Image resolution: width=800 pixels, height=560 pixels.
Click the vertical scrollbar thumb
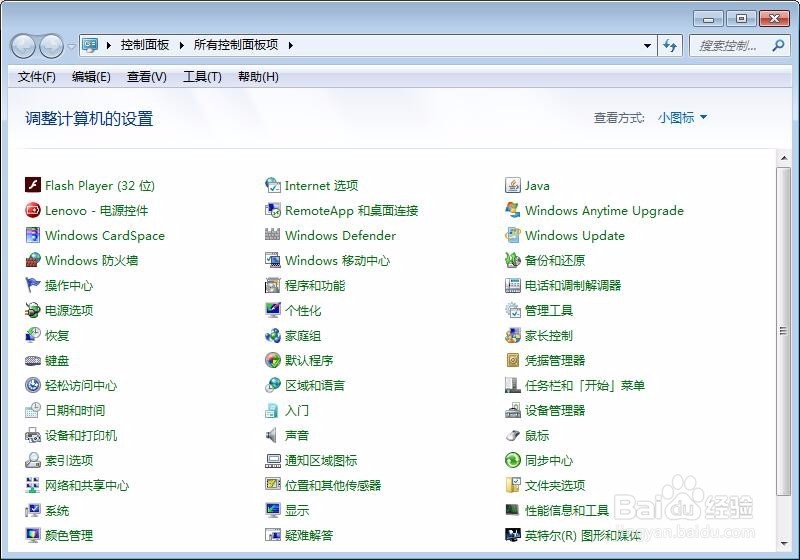pos(783,331)
